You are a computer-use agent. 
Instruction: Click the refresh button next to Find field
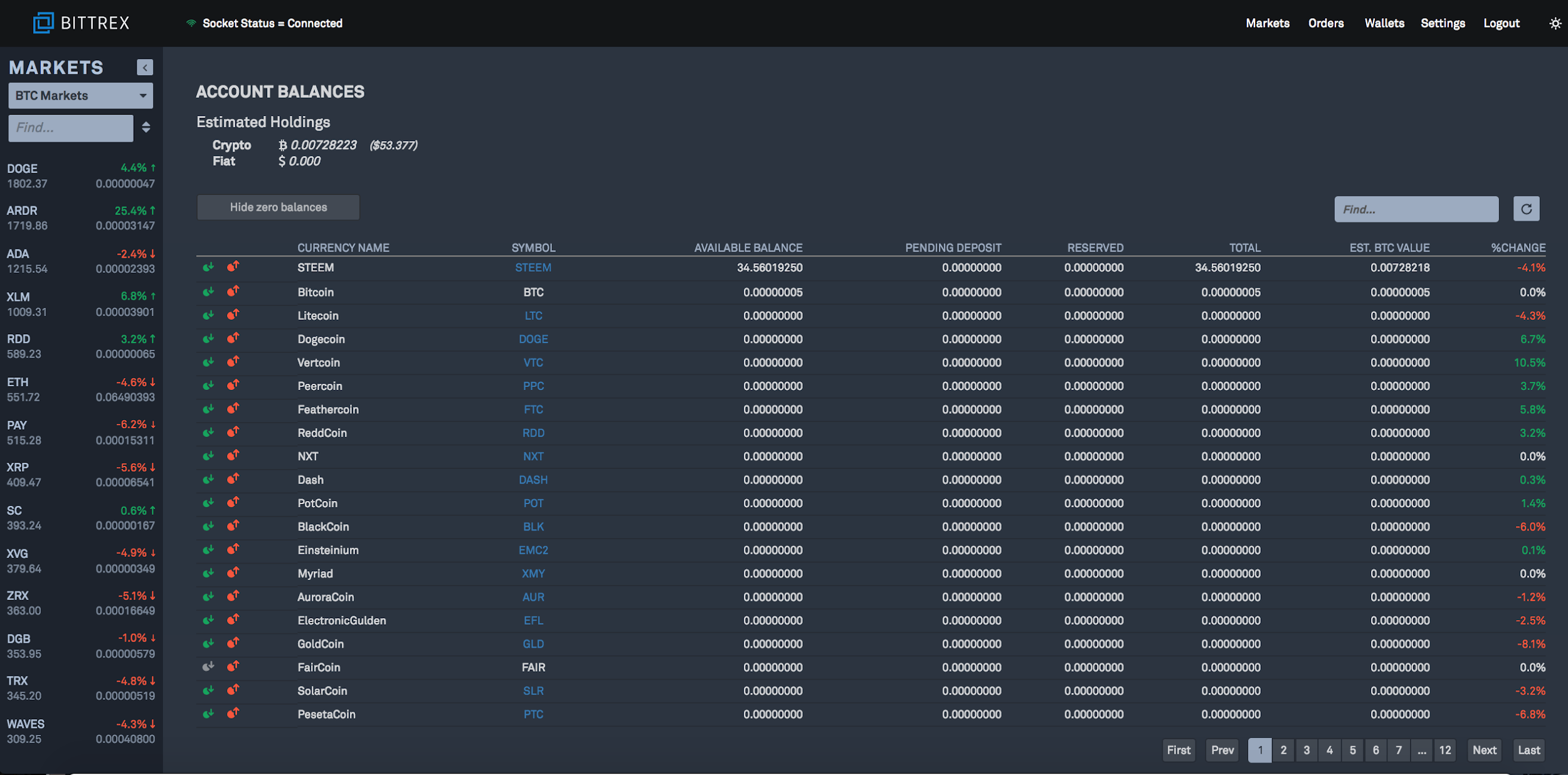coord(1527,209)
